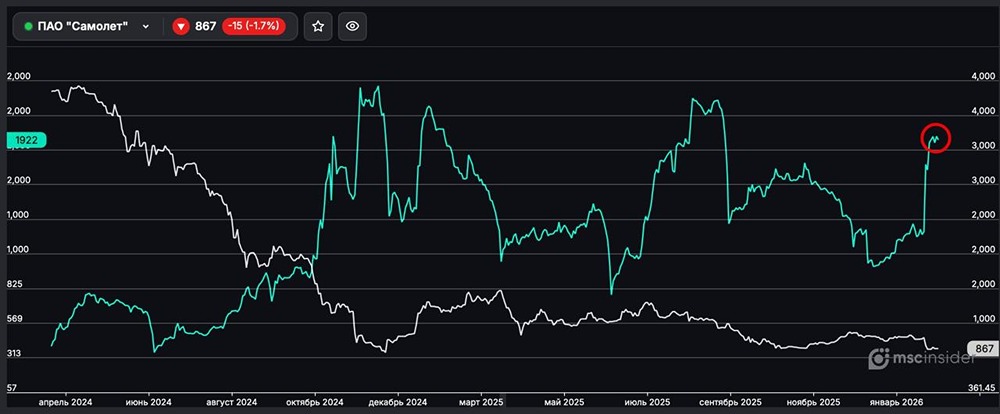Click the red circled marker on chart

(935, 139)
